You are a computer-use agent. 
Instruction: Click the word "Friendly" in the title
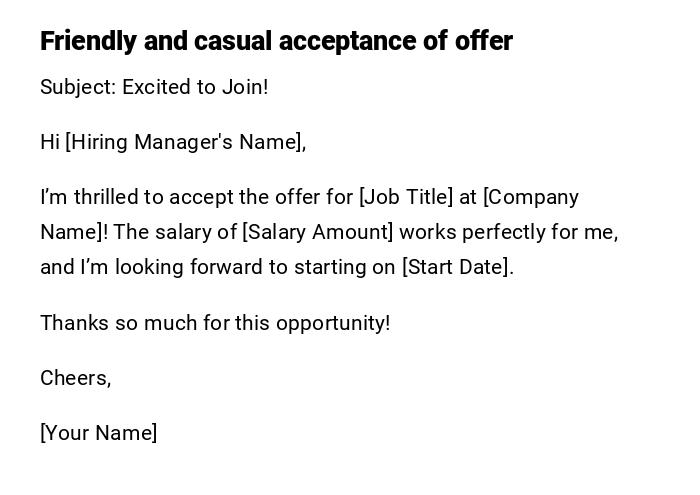(88, 41)
